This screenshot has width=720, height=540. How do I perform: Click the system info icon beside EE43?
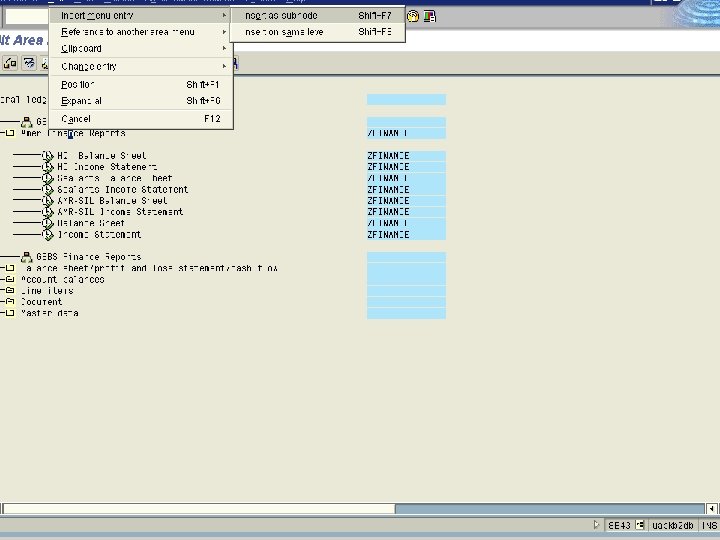pos(639,525)
